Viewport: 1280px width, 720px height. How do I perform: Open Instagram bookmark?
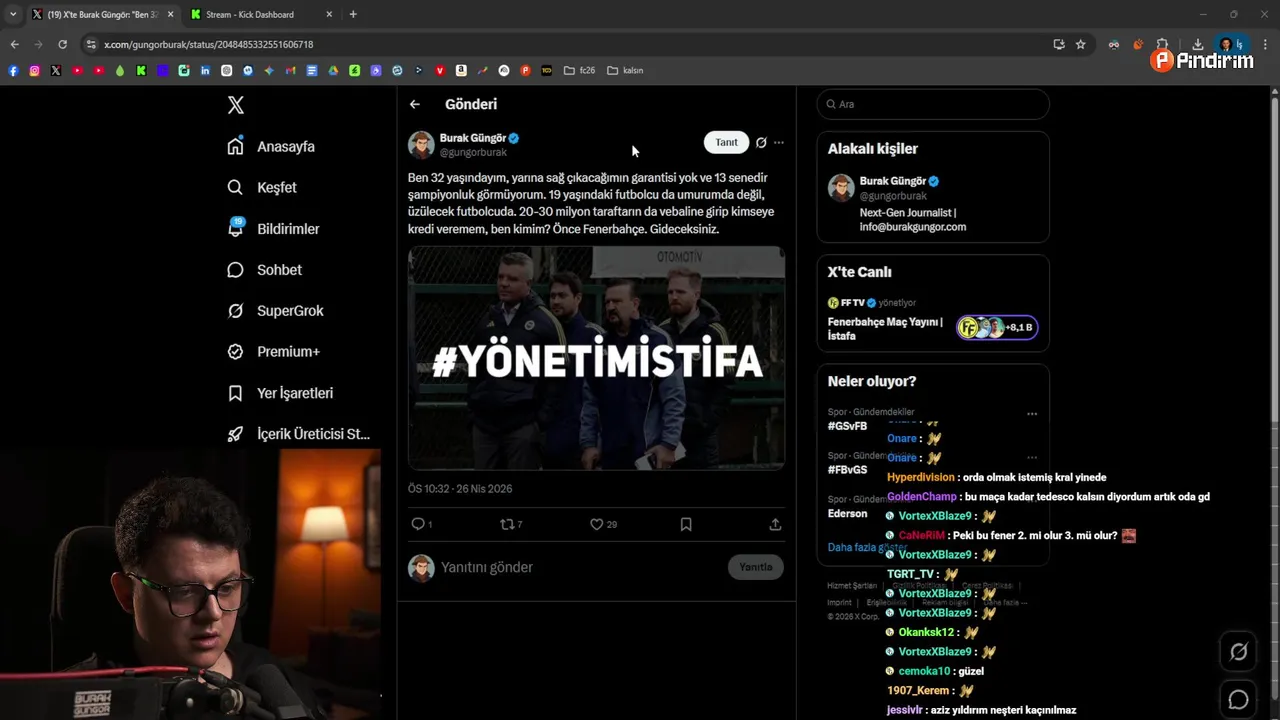34,70
